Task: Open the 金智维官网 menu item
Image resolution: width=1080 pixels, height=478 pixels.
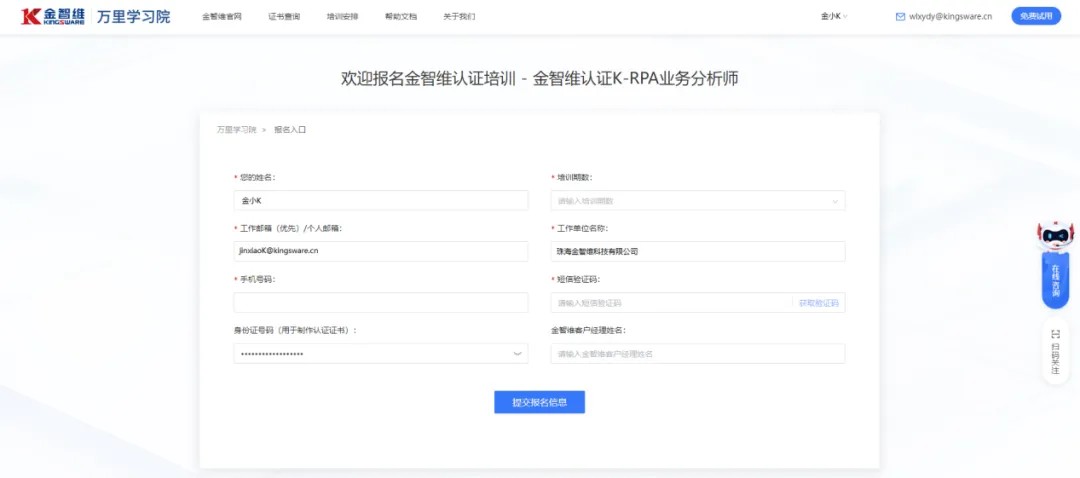Action: coord(222,17)
